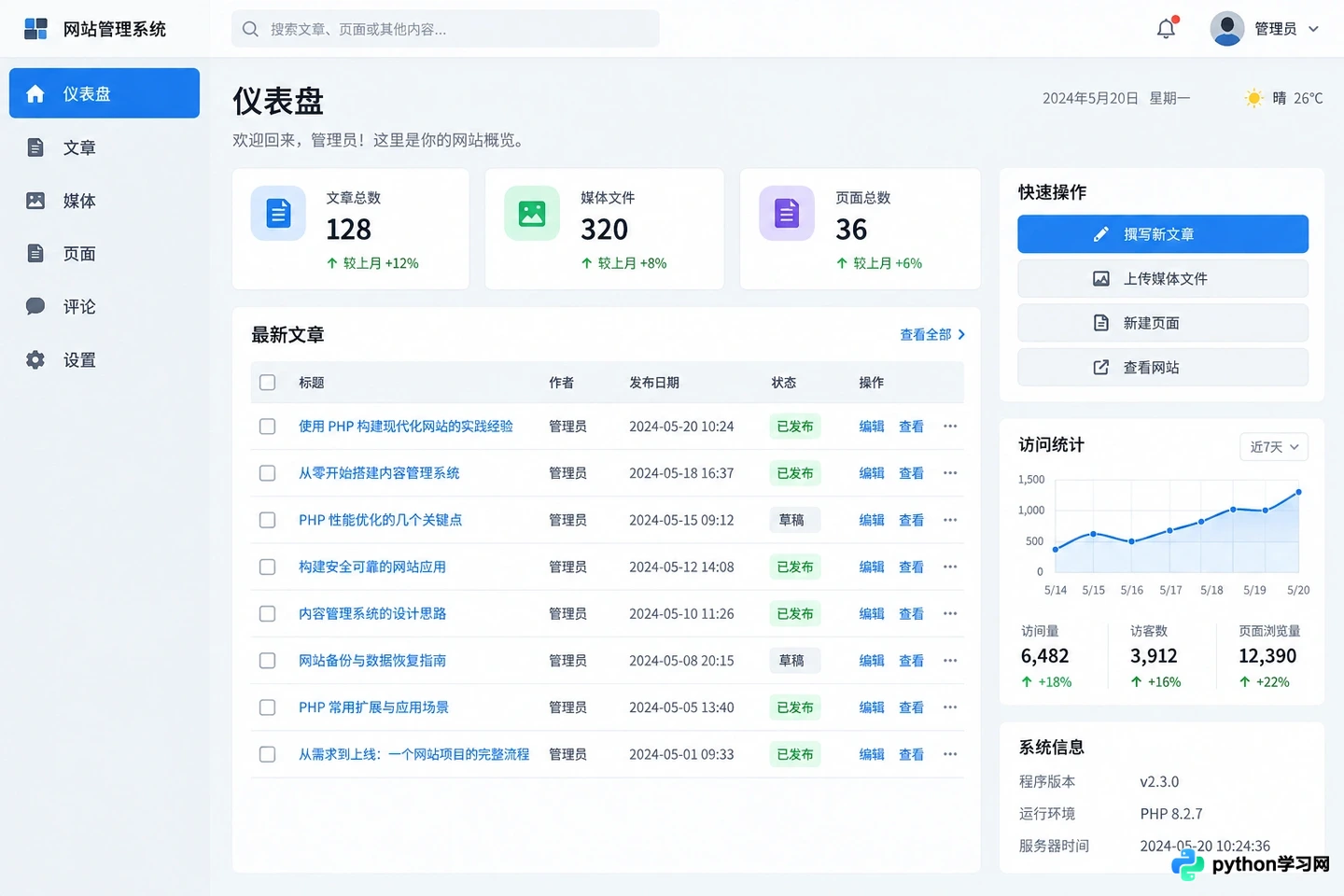Open more options for 内容管理系统的设计思路
Screen dimensions: 1344x896
click(x=950, y=613)
